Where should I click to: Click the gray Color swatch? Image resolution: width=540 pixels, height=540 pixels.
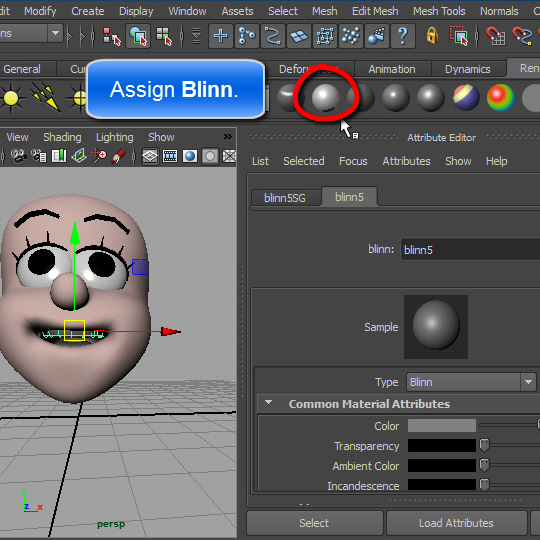pos(442,425)
